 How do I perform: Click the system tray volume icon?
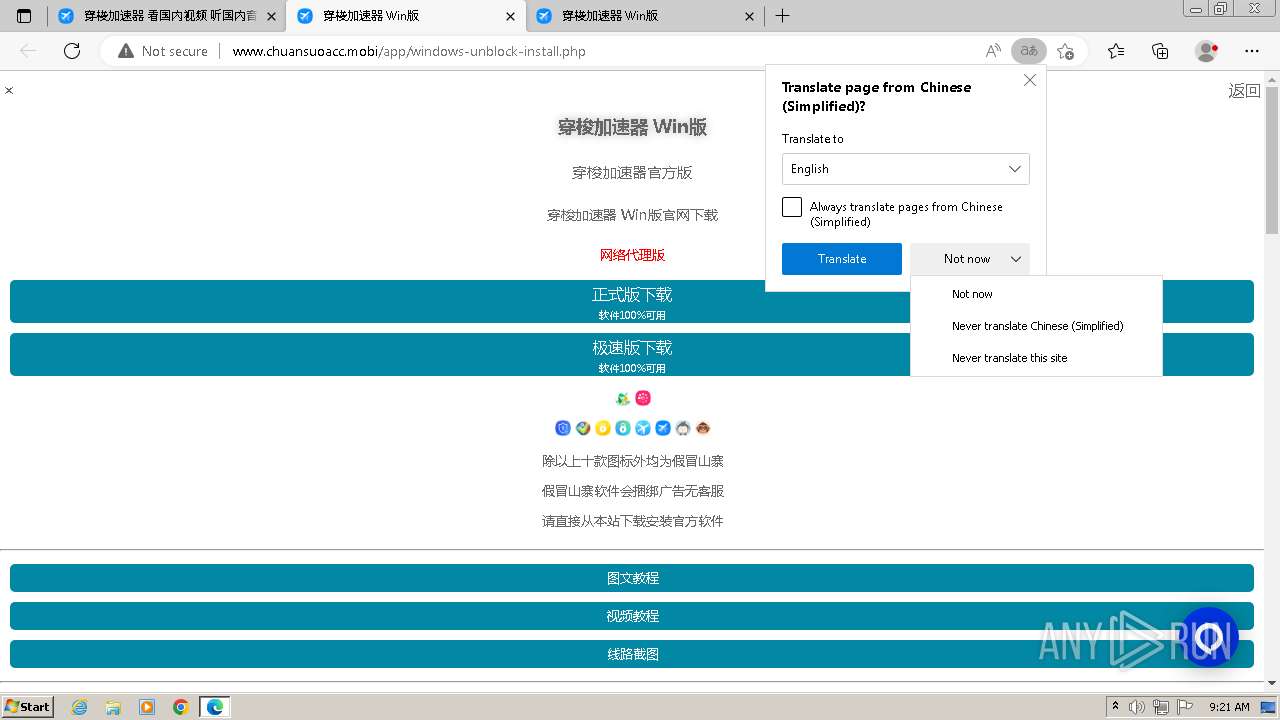click(x=1137, y=707)
